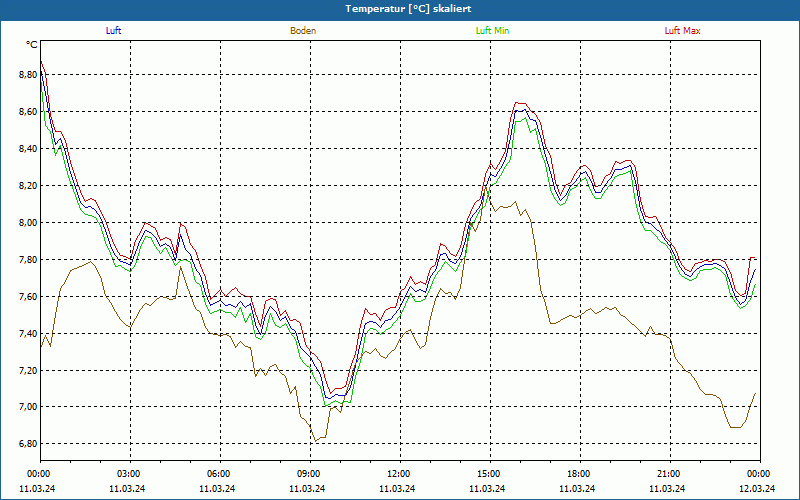
Task: Click the 8,20 y-axis value
Action: 28,185
